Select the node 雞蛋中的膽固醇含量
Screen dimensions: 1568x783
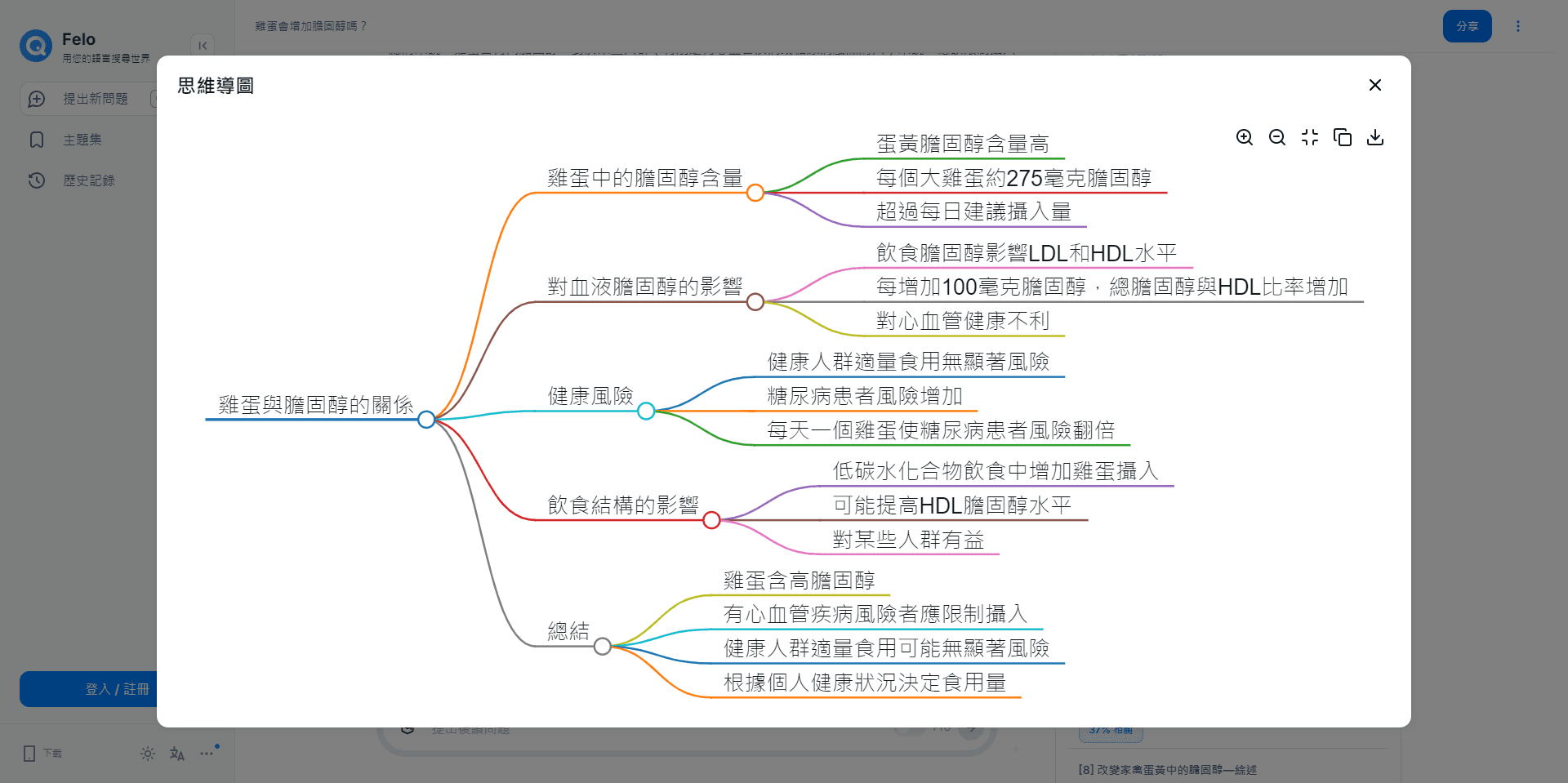coord(645,178)
